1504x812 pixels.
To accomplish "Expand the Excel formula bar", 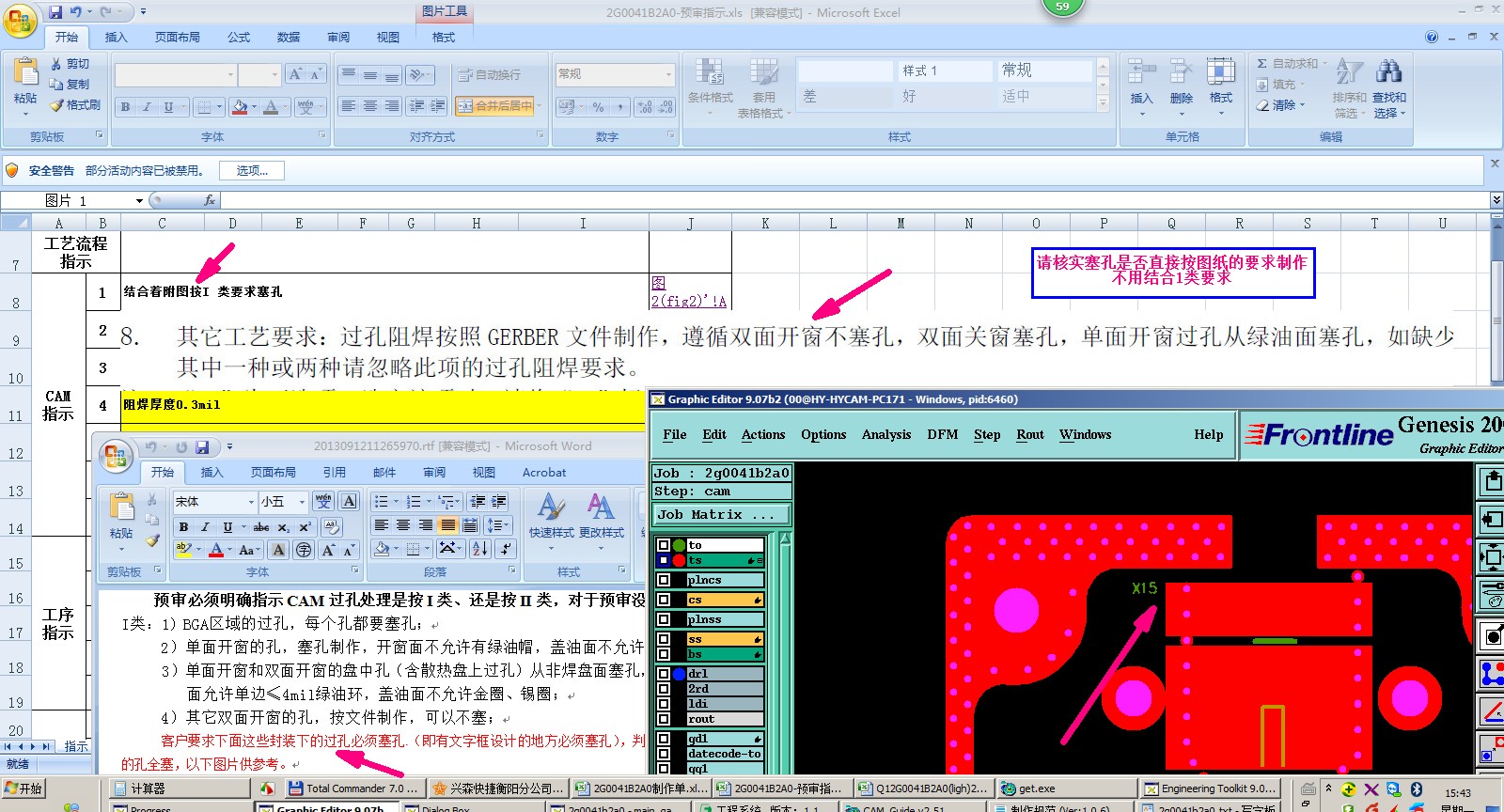I will point(1496,200).
